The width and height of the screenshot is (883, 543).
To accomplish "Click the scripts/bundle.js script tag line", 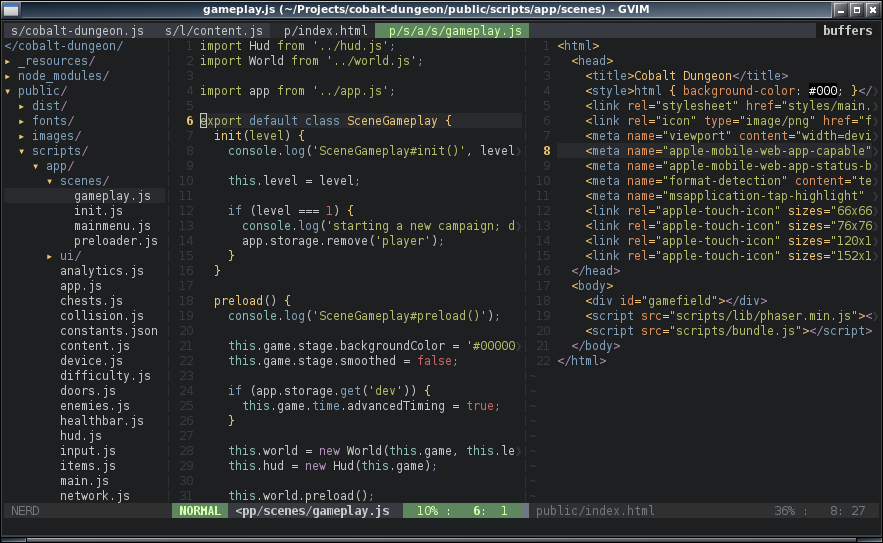I will [729, 331].
